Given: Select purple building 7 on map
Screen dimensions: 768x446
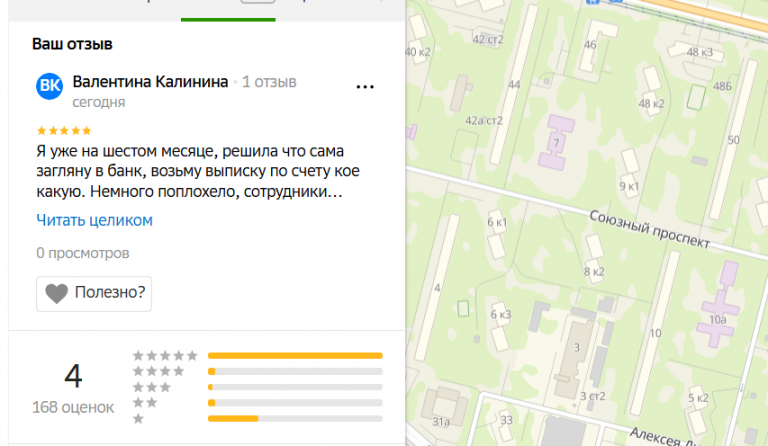Looking at the screenshot, I should click(556, 142).
